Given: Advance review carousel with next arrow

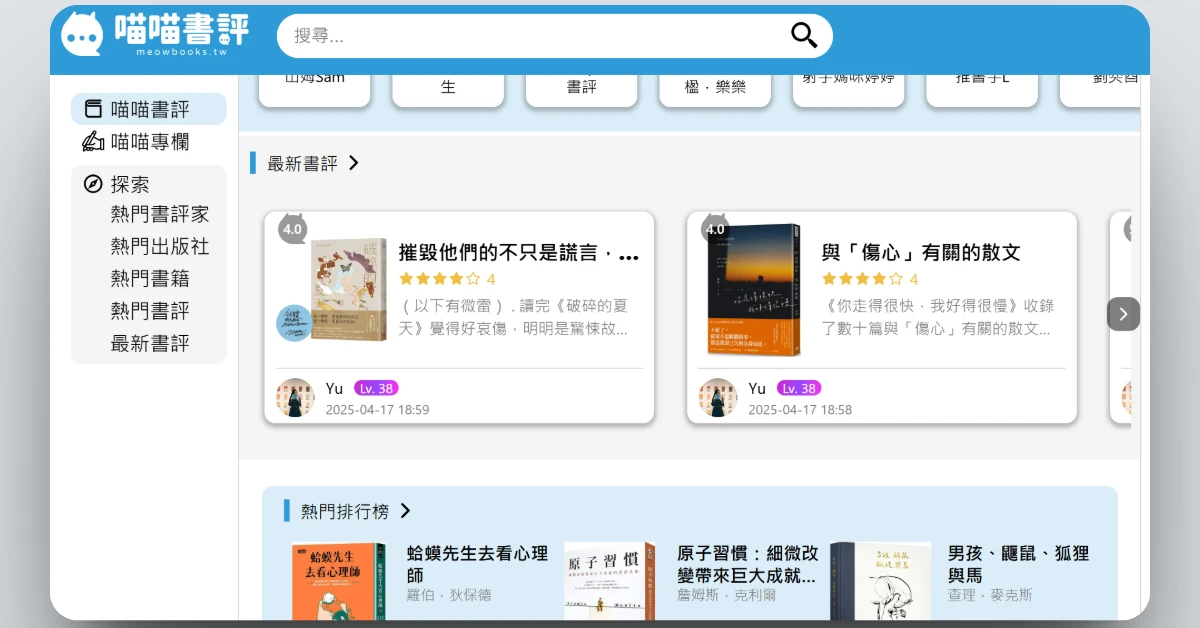Looking at the screenshot, I should [x=1123, y=314].
